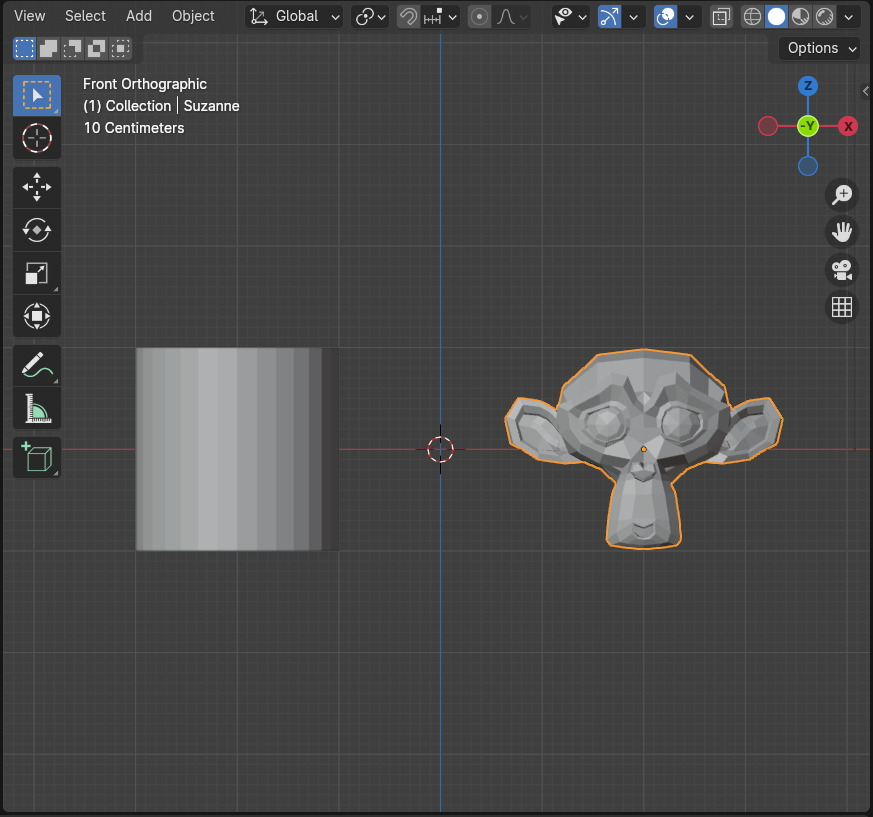This screenshot has width=873, height=817.
Task: Open the Options dropdown
Action: (x=820, y=48)
